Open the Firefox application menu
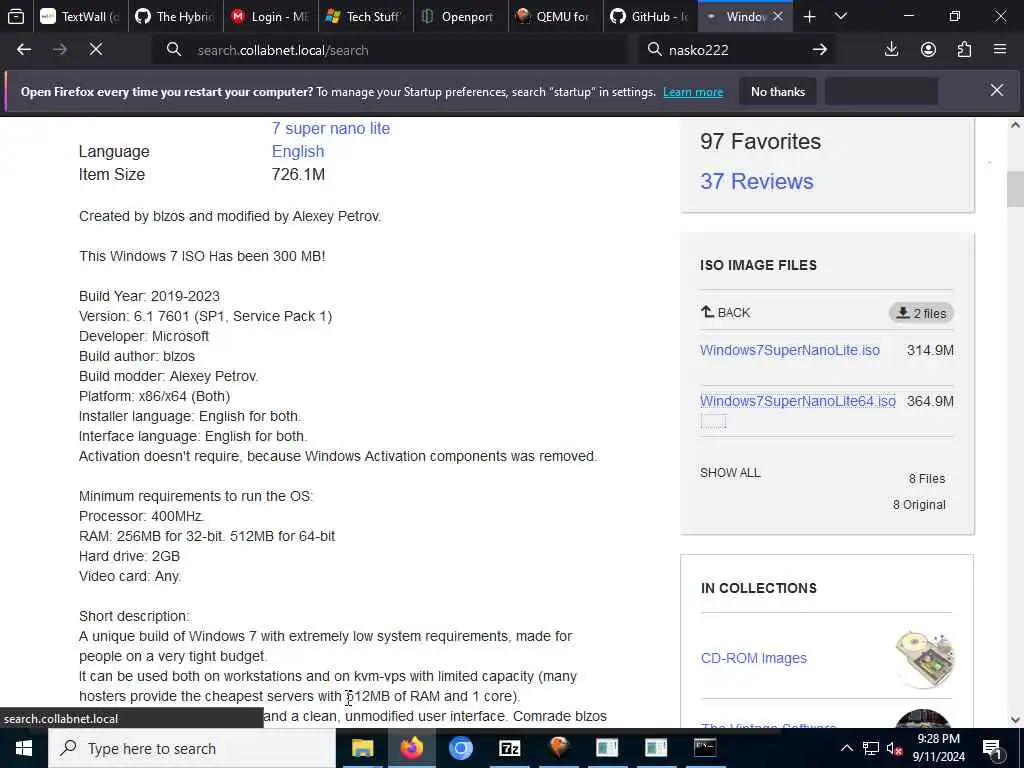The height and width of the screenshot is (768, 1024). point(1000,50)
